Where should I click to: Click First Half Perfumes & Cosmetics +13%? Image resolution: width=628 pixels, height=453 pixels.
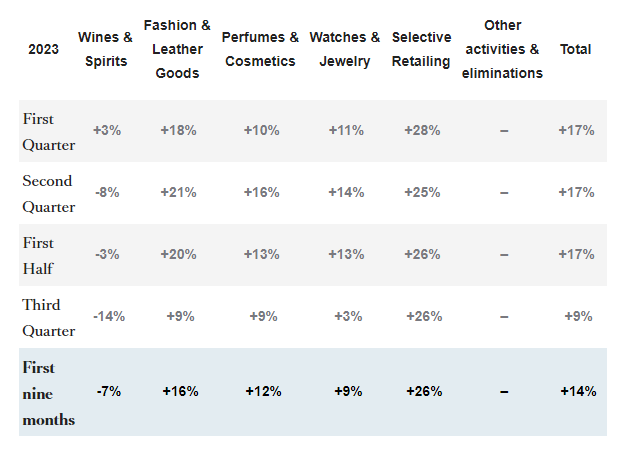click(261, 255)
